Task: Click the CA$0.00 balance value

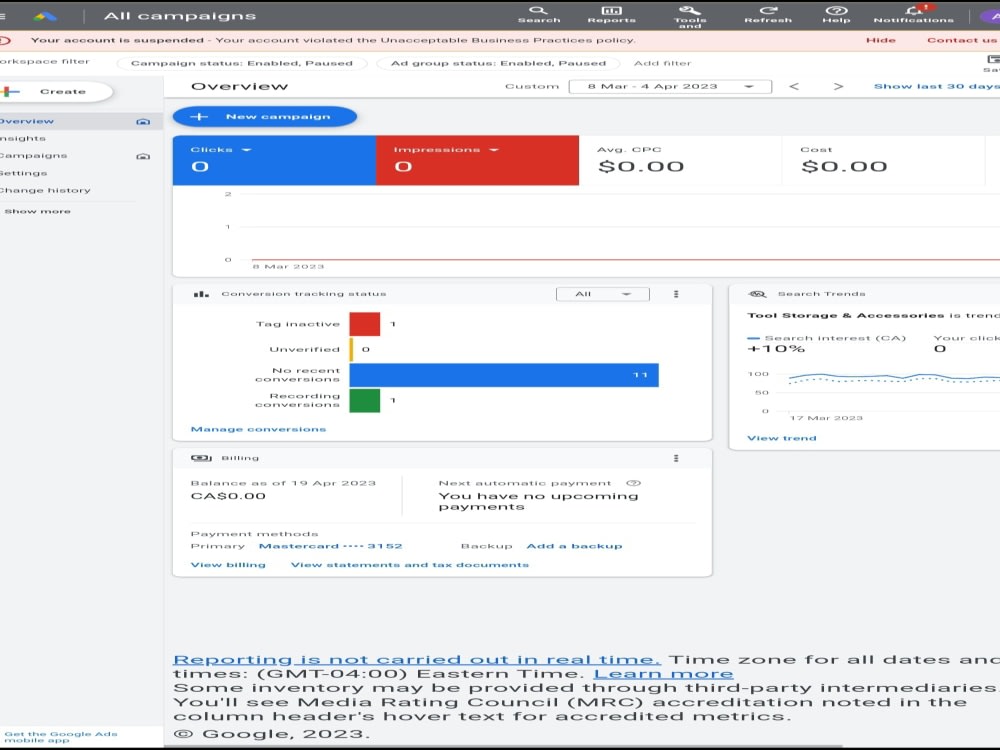Action: point(228,496)
